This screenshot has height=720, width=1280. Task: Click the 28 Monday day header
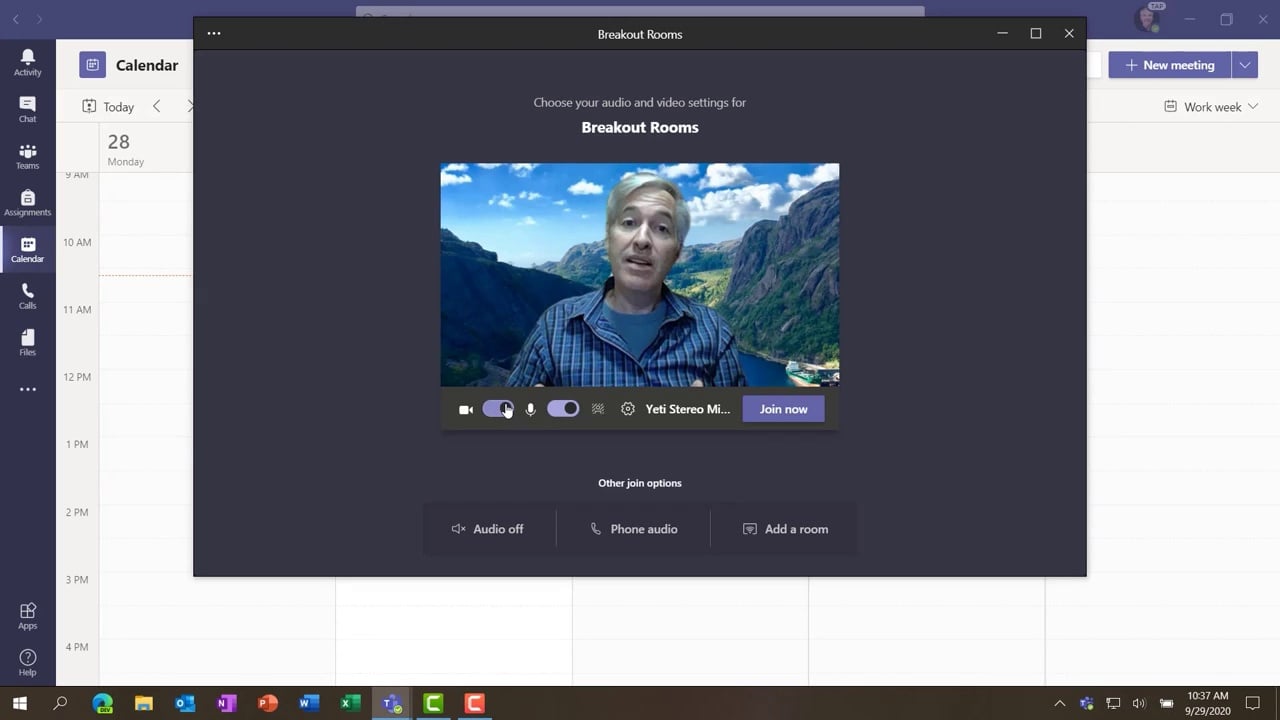pos(125,148)
